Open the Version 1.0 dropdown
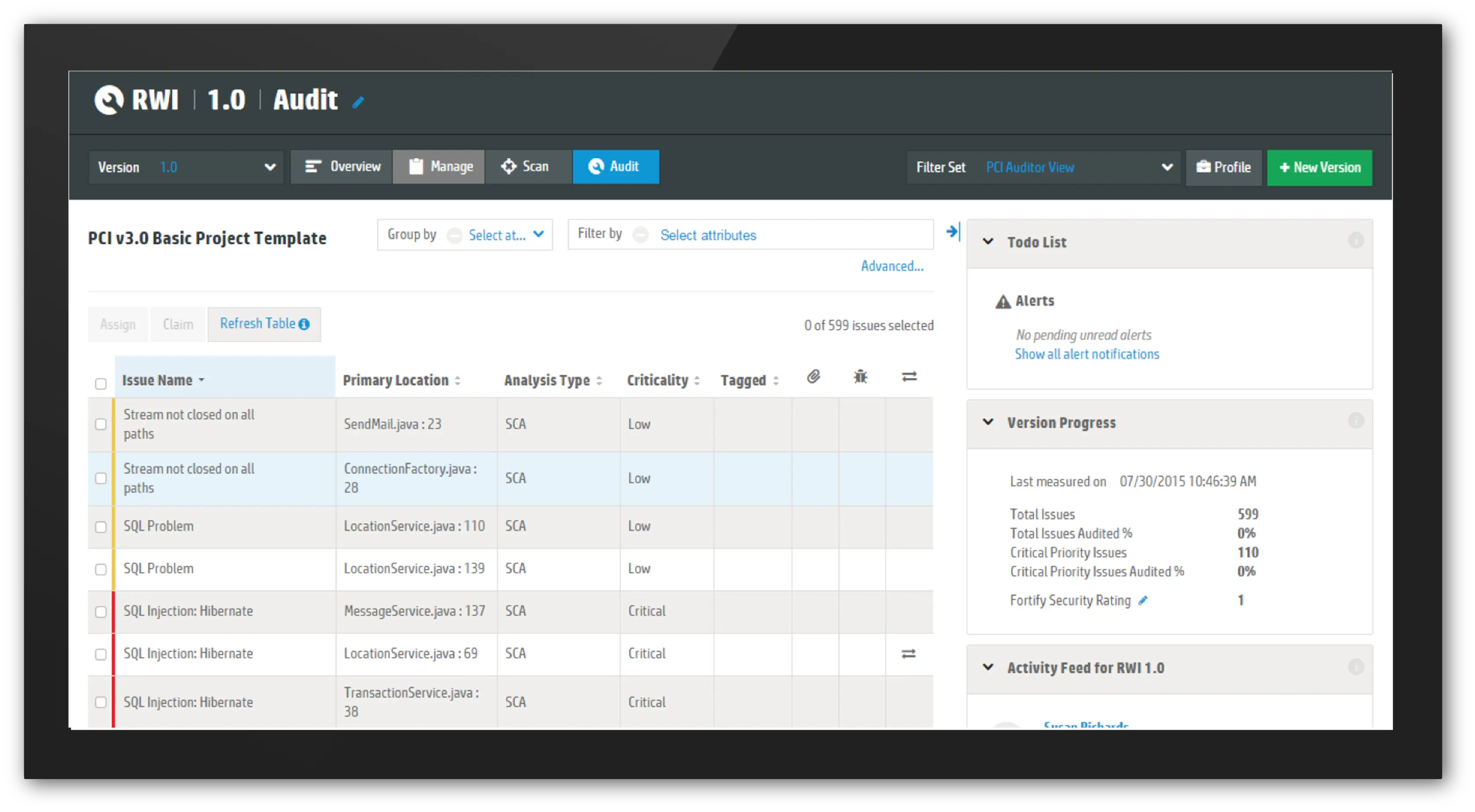The width and height of the screenshot is (1475, 812). point(186,167)
